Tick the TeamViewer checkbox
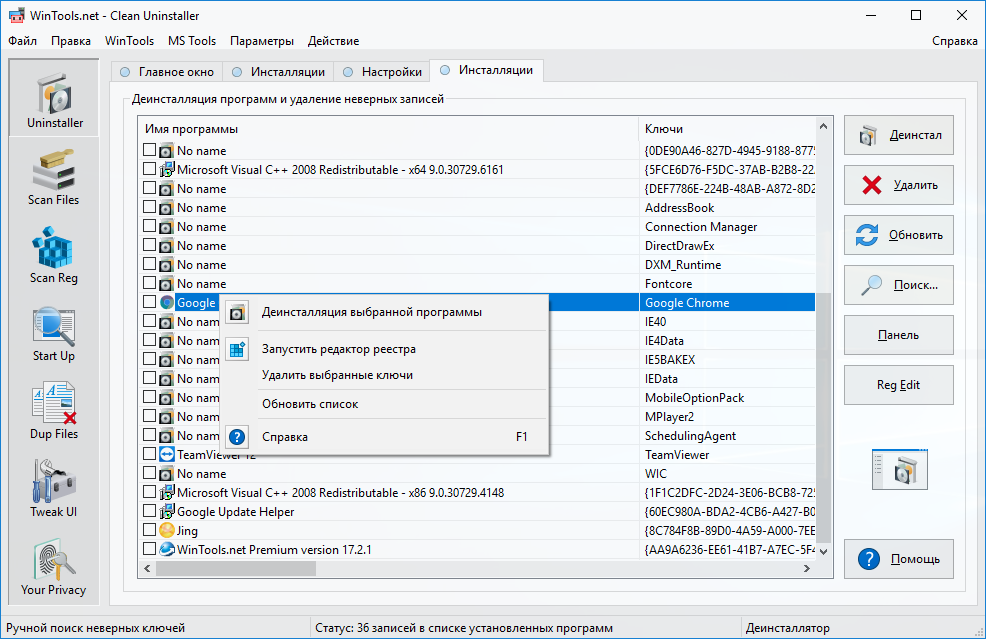Screen dimensions: 986x639 [x=149, y=453]
